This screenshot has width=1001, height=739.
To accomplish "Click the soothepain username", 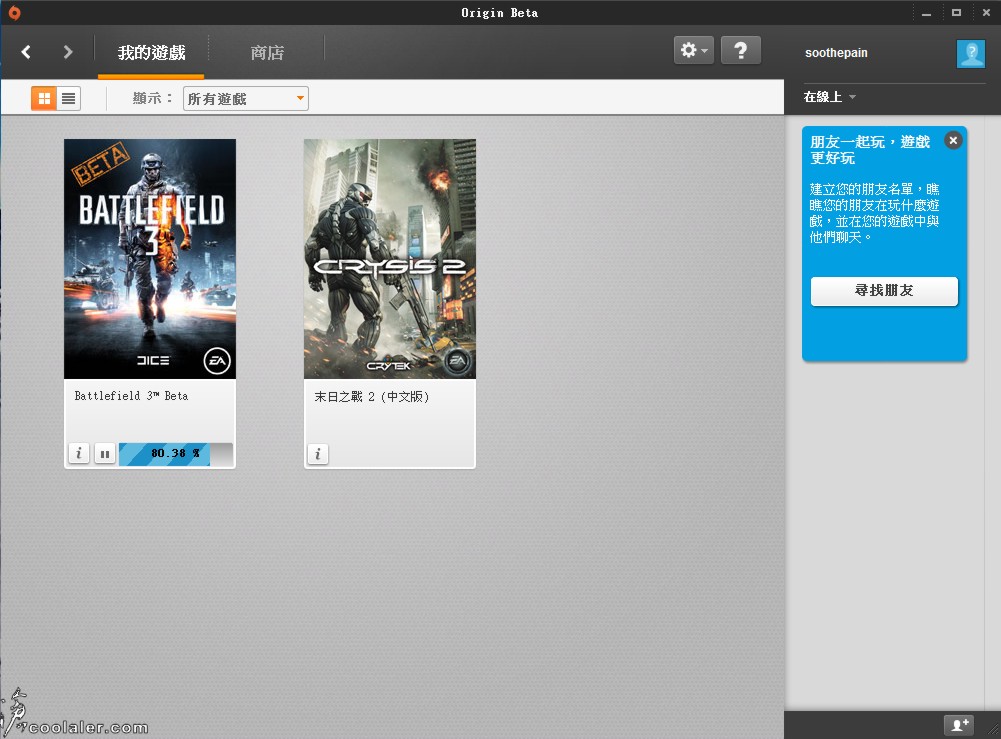I will coord(836,53).
